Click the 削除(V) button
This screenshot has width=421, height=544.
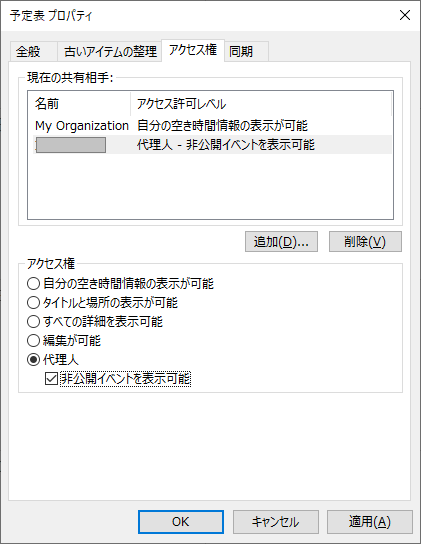[365, 241]
